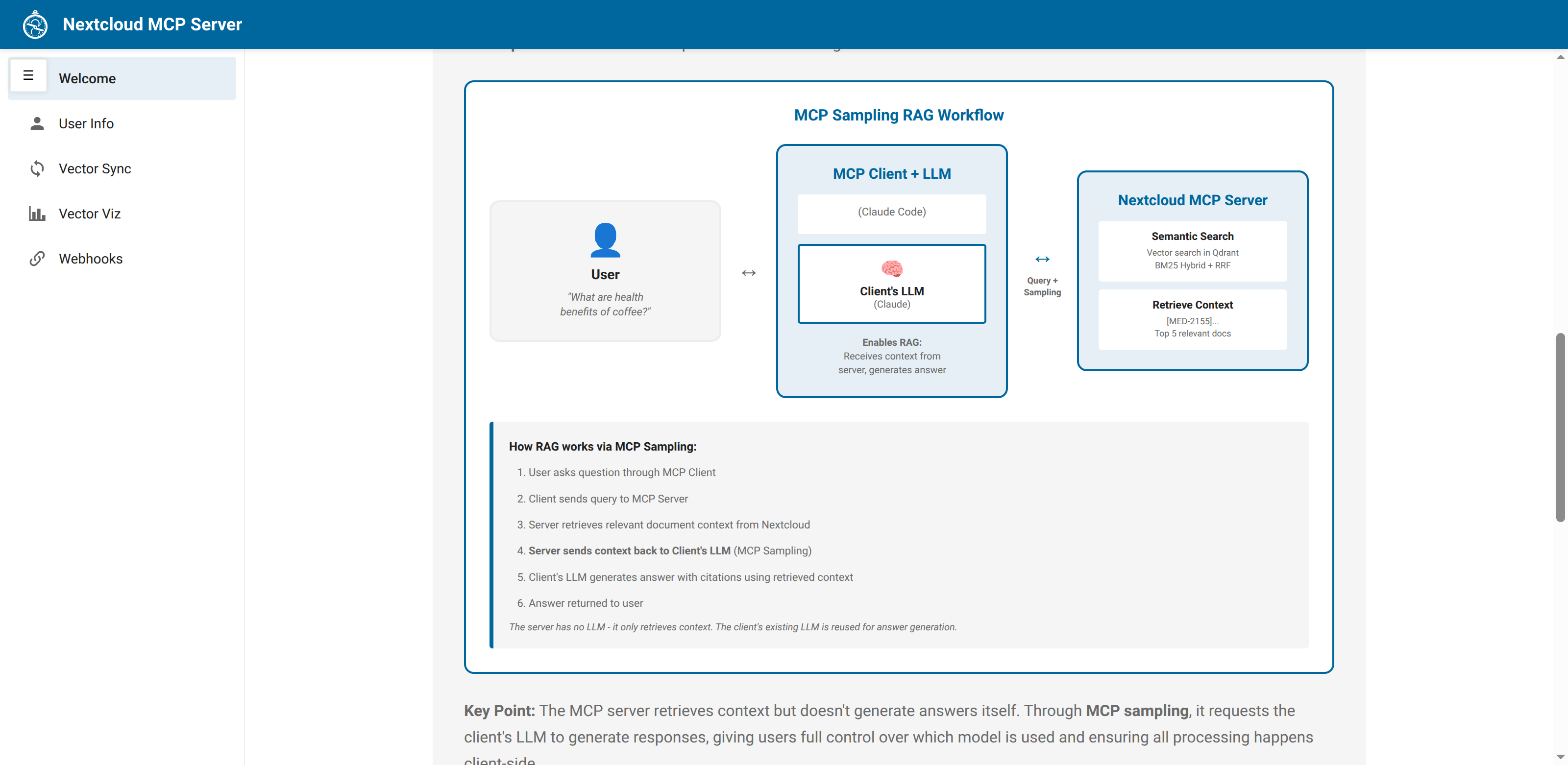Click step "User asks question through MCP Client"
1568x765 pixels.
[x=622, y=472]
